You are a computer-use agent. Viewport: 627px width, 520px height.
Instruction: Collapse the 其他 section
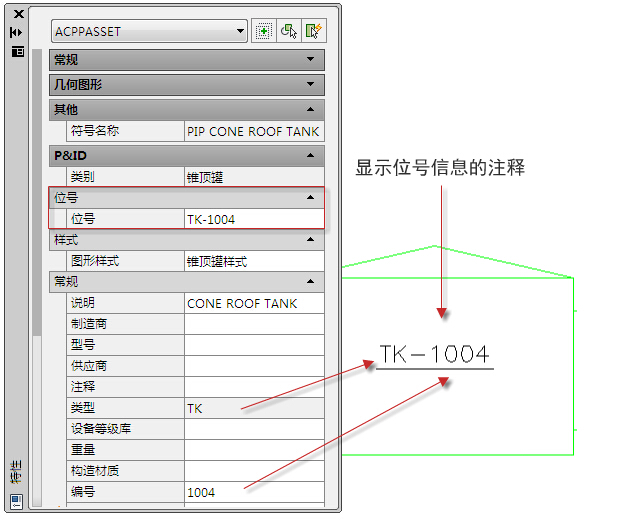pos(311,109)
